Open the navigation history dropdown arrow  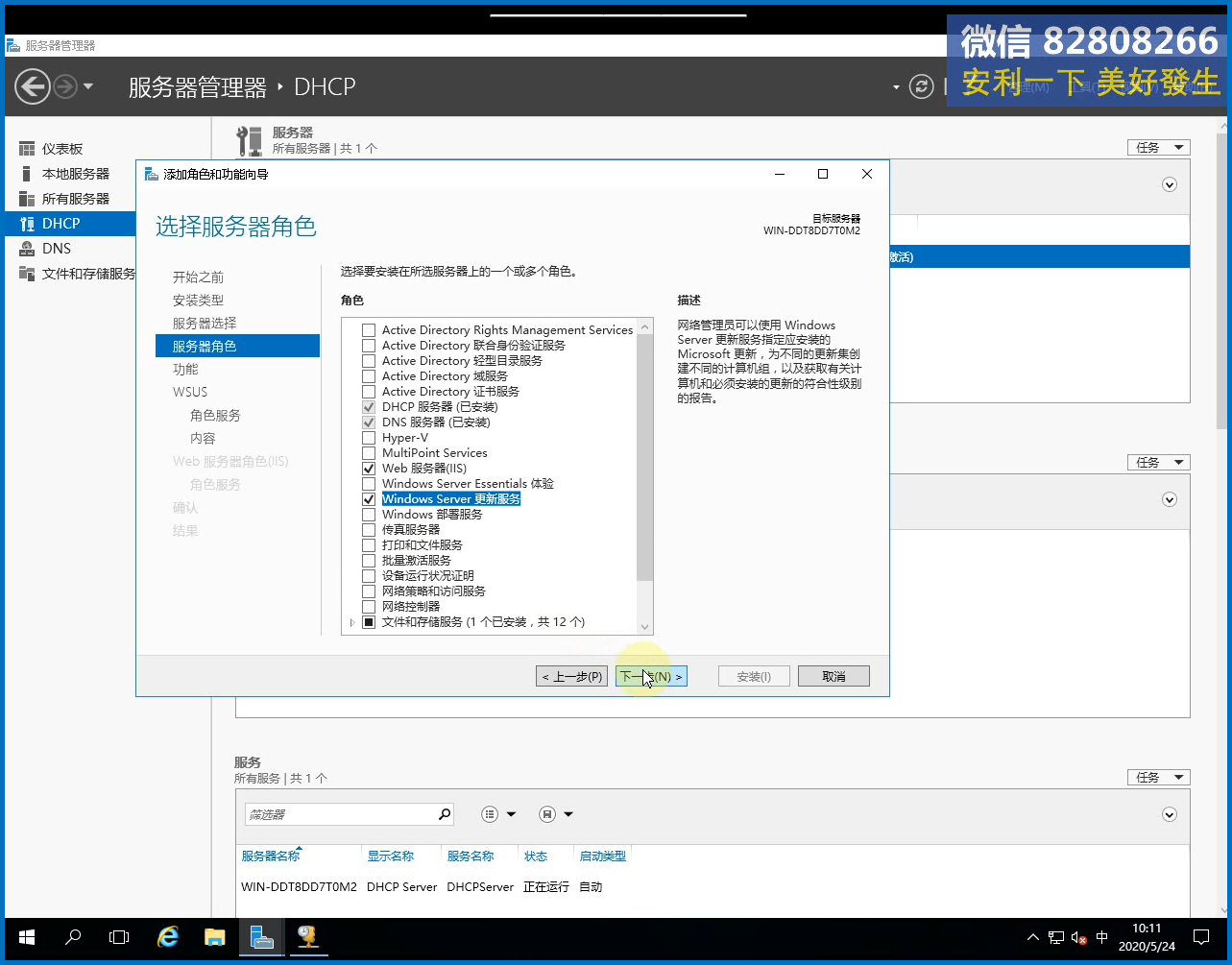pos(88,86)
